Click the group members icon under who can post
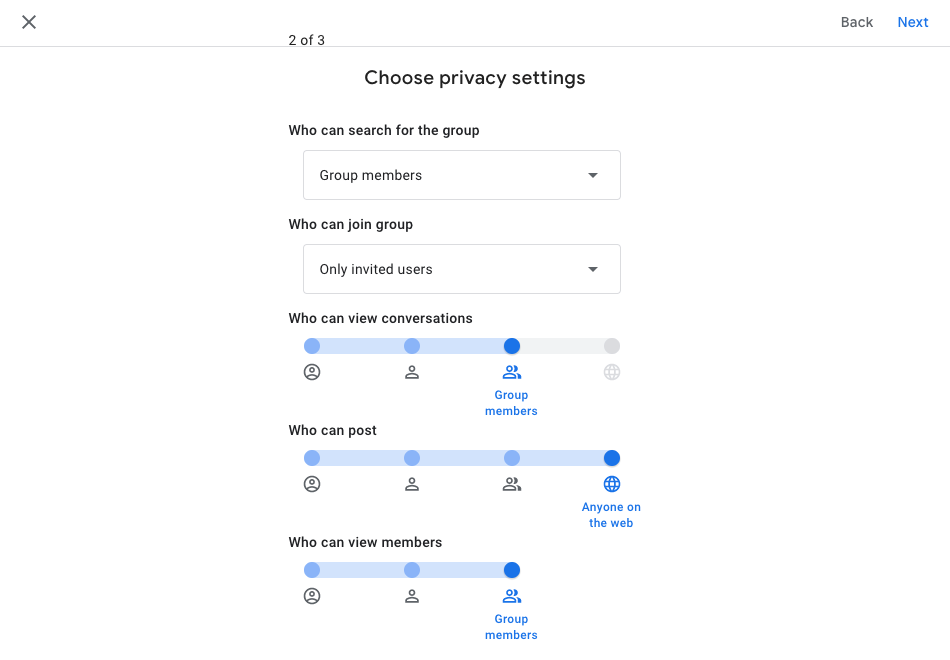950x660 pixels. [512, 484]
